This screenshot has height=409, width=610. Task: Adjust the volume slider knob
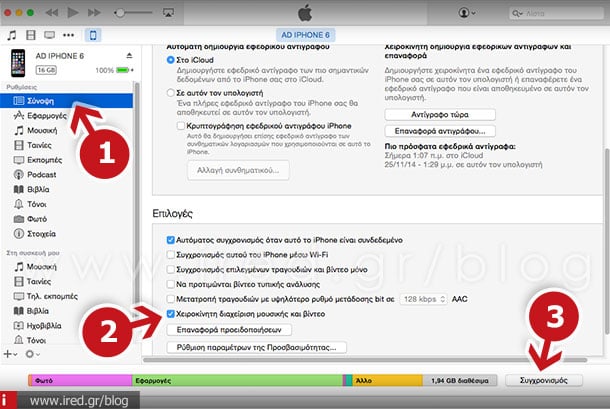pos(120,13)
